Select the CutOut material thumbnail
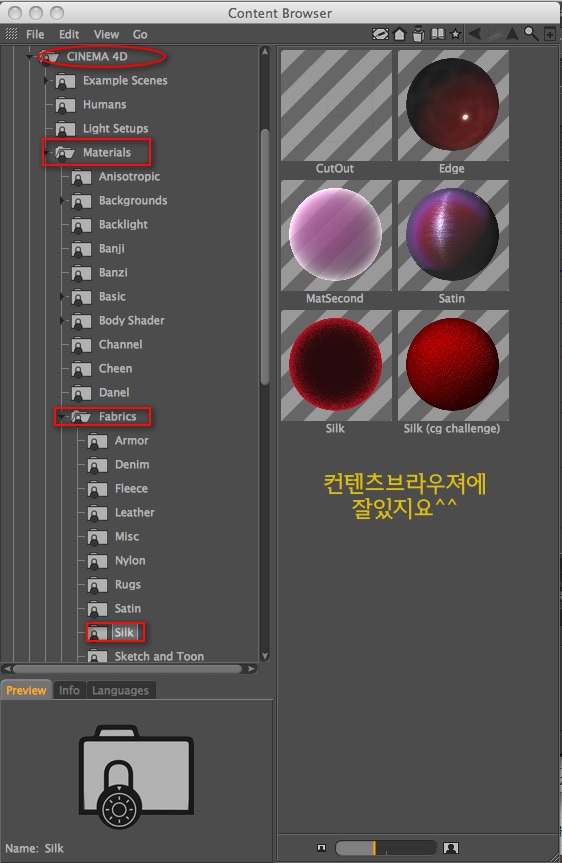Image resolution: width=562 pixels, height=863 pixels. pyautogui.click(x=336, y=106)
